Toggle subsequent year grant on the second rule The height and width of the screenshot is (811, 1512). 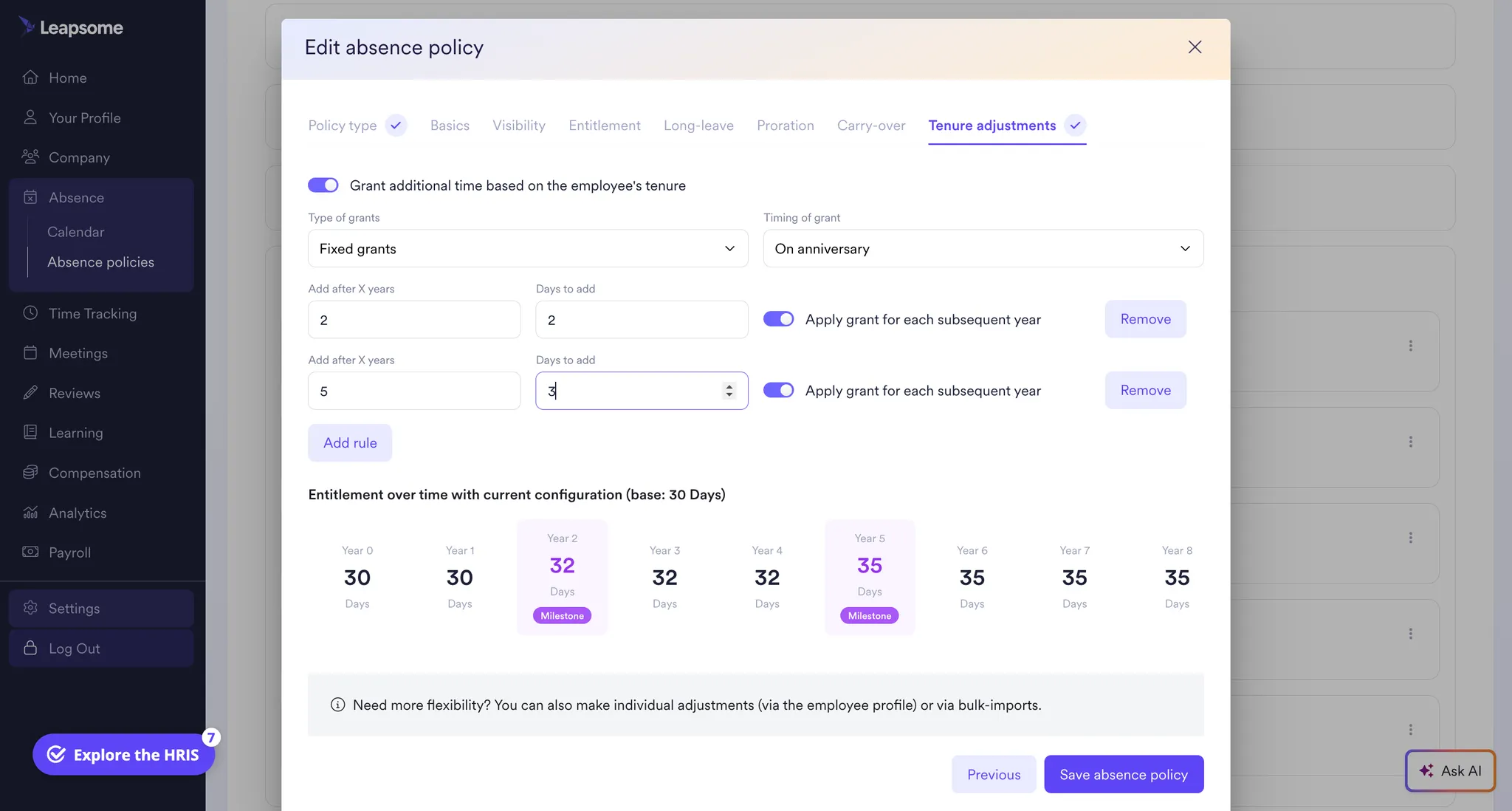pyautogui.click(x=778, y=390)
